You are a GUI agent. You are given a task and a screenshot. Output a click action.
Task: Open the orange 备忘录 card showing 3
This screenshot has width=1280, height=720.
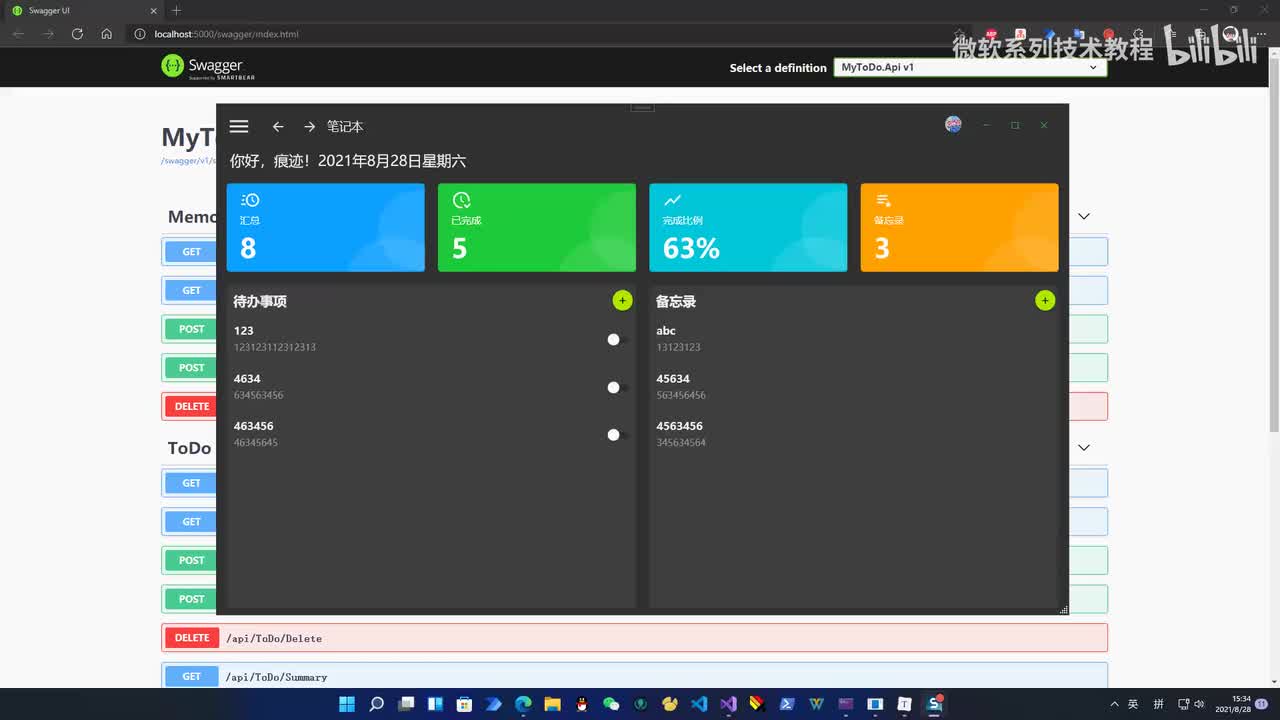pyautogui.click(x=959, y=227)
